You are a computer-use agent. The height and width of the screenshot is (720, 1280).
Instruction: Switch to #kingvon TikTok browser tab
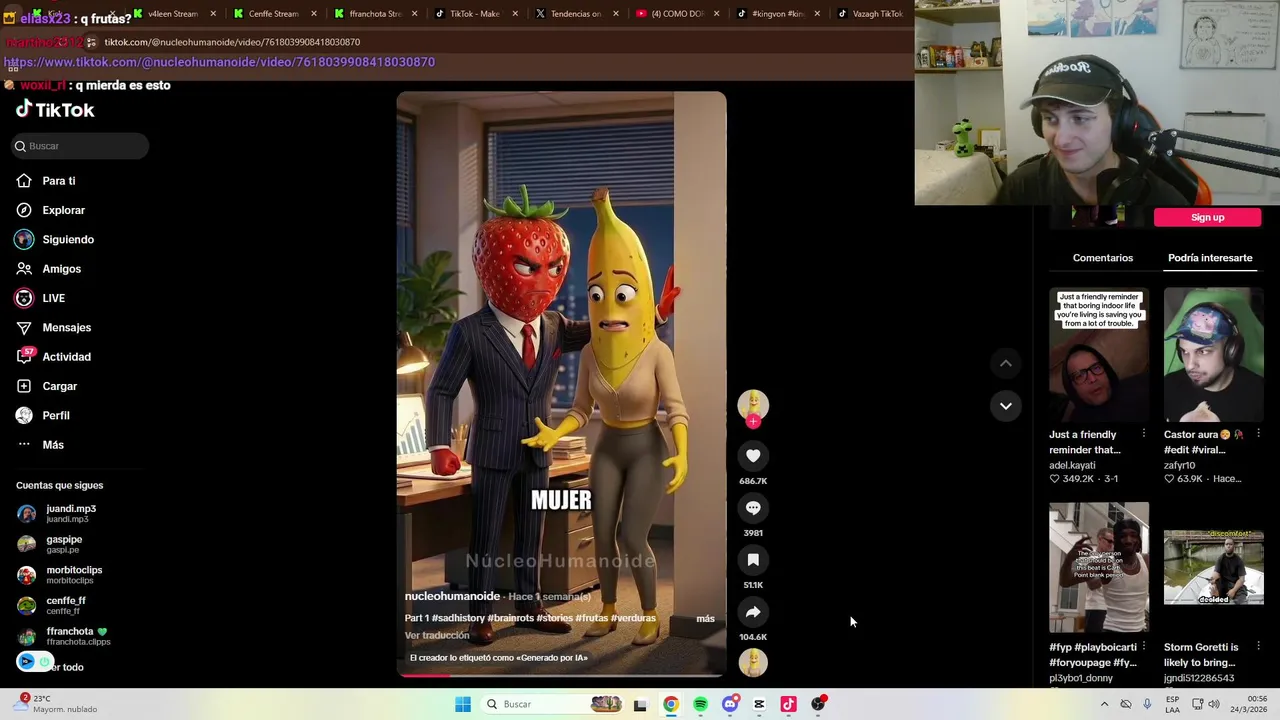(x=778, y=14)
